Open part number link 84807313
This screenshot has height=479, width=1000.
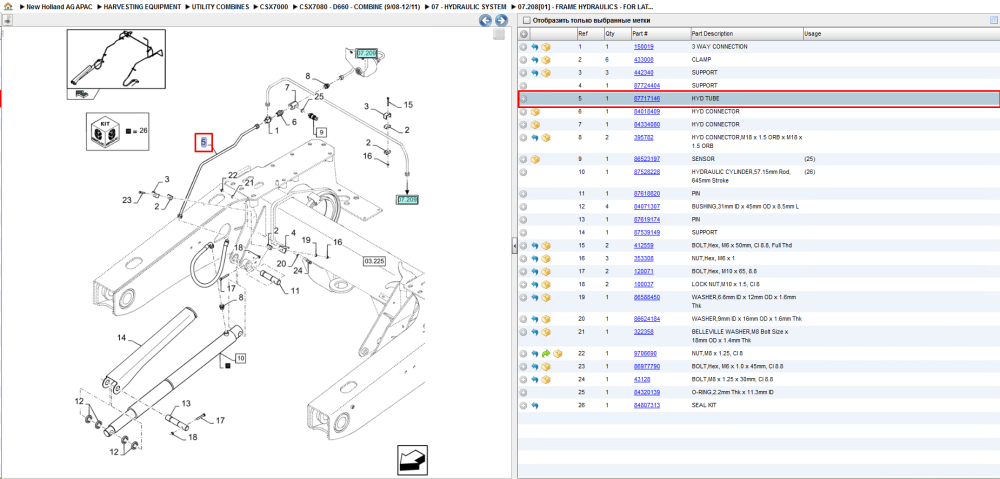(647, 406)
